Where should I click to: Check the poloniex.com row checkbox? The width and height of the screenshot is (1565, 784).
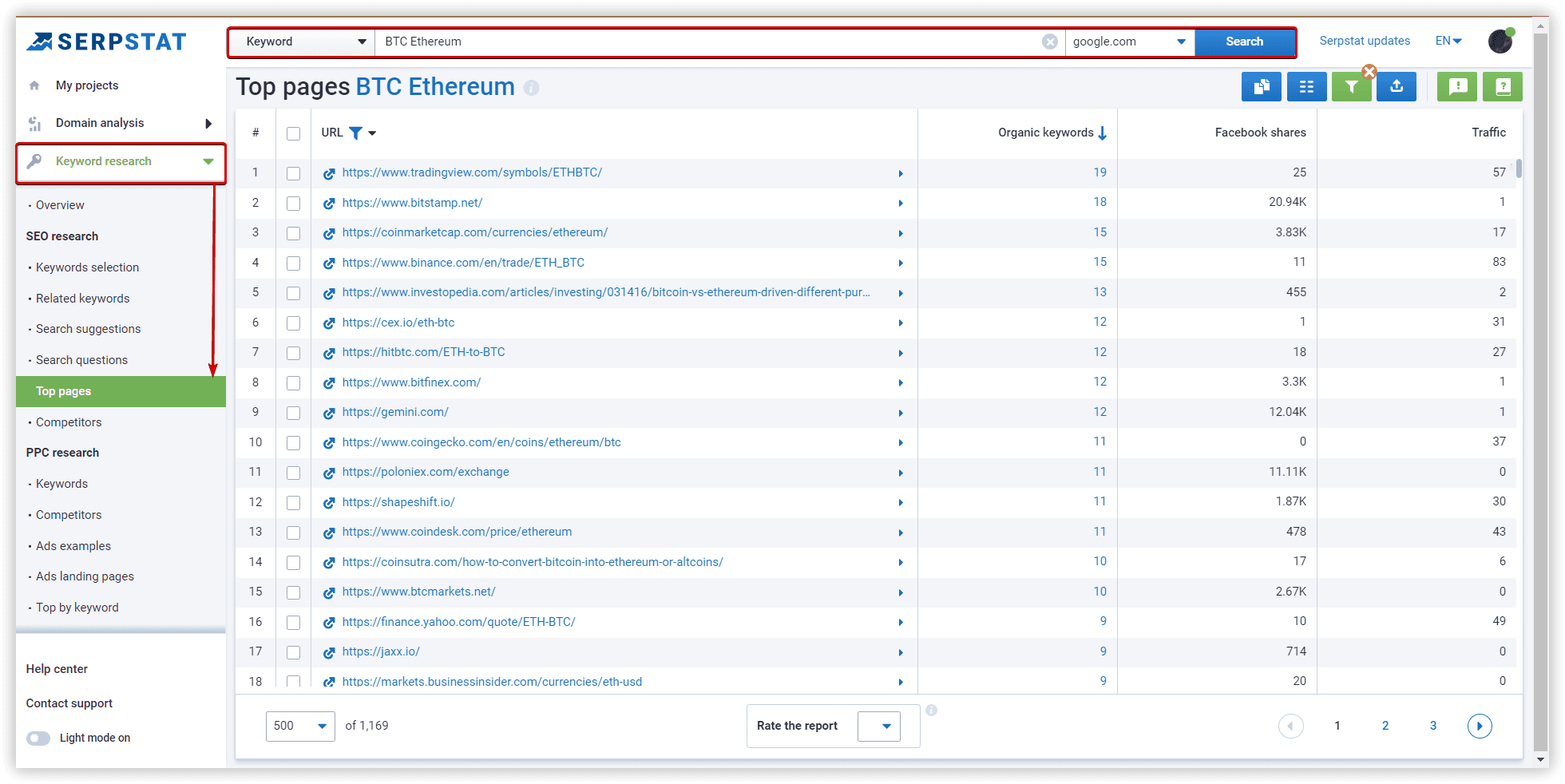tap(294, 473)
